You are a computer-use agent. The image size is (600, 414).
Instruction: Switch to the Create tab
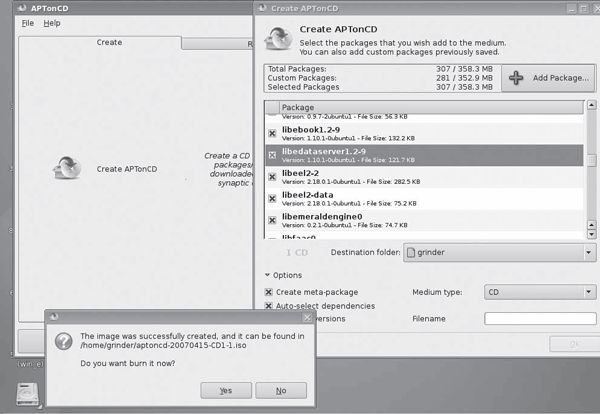click(x=109, y=42)
